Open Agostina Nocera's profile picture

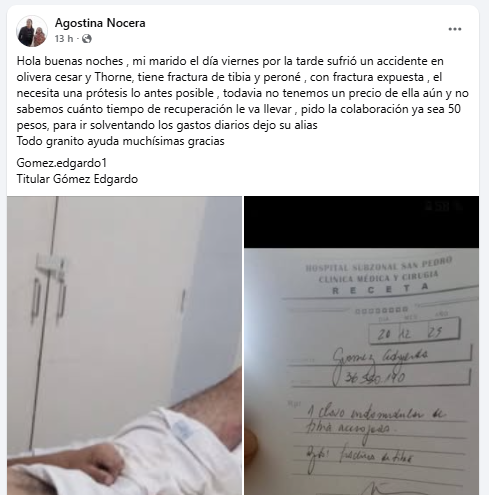point(32,31)
